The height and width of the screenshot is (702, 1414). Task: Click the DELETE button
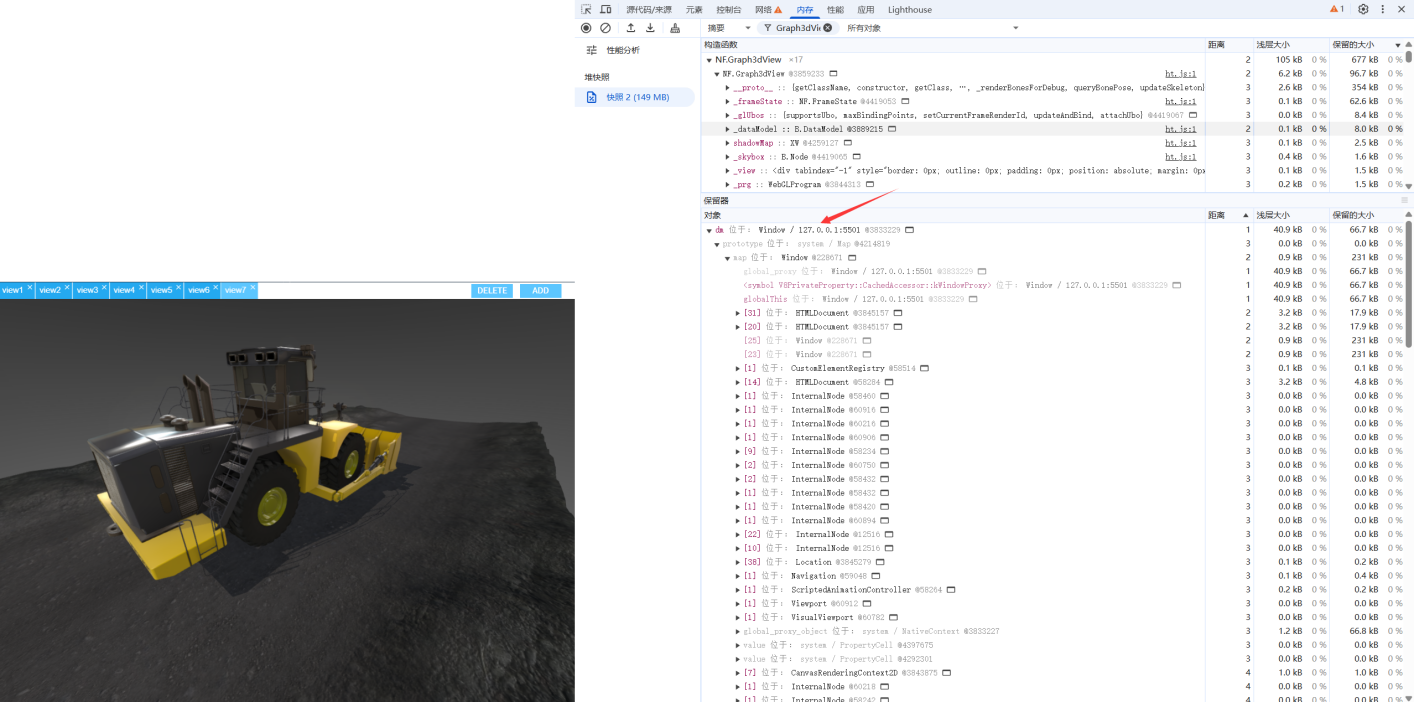pos(492,291)
